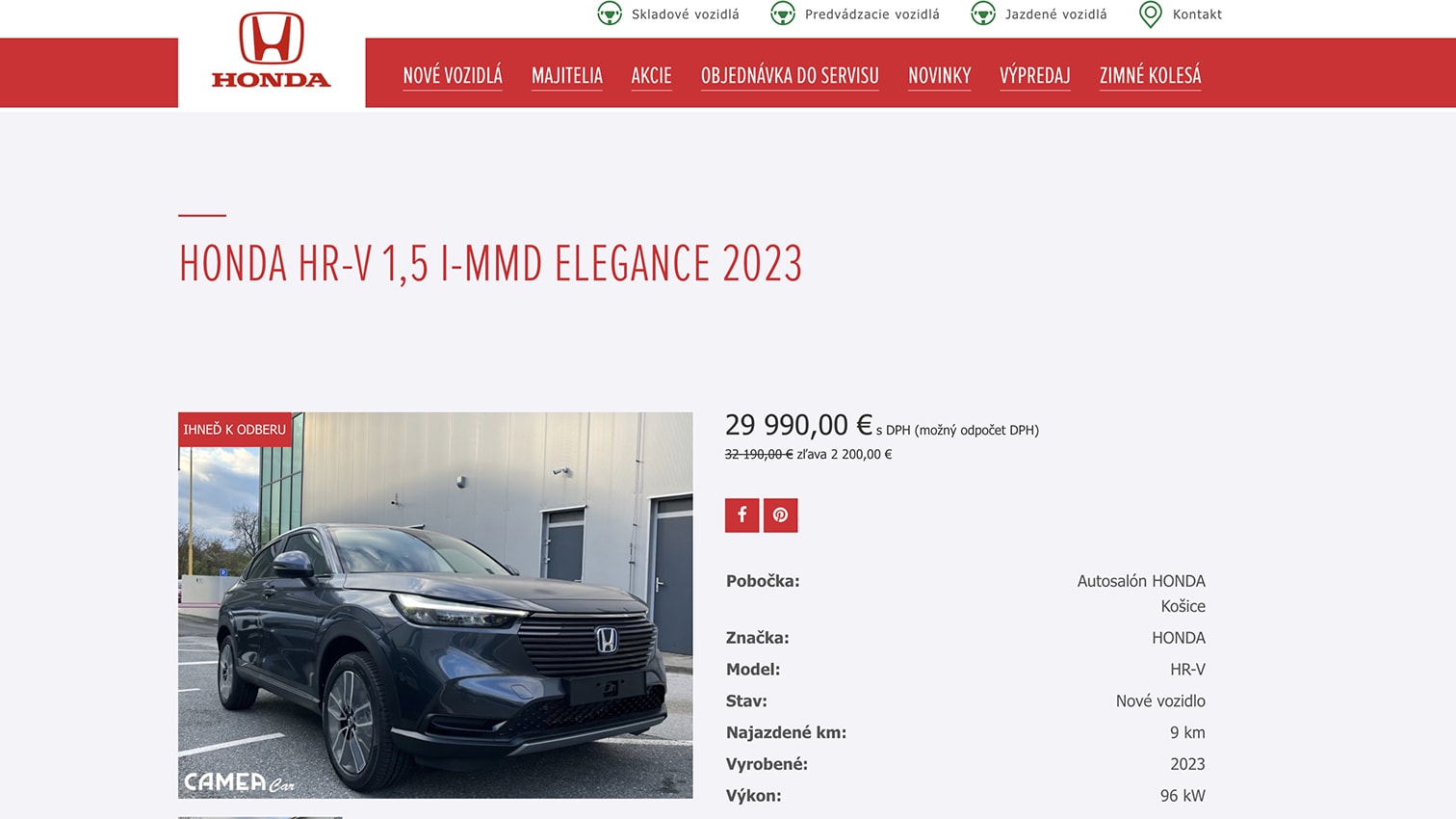Open the Nové vozidlá menu
This screenshot has height=819, width=1456.
click(453, 75)
